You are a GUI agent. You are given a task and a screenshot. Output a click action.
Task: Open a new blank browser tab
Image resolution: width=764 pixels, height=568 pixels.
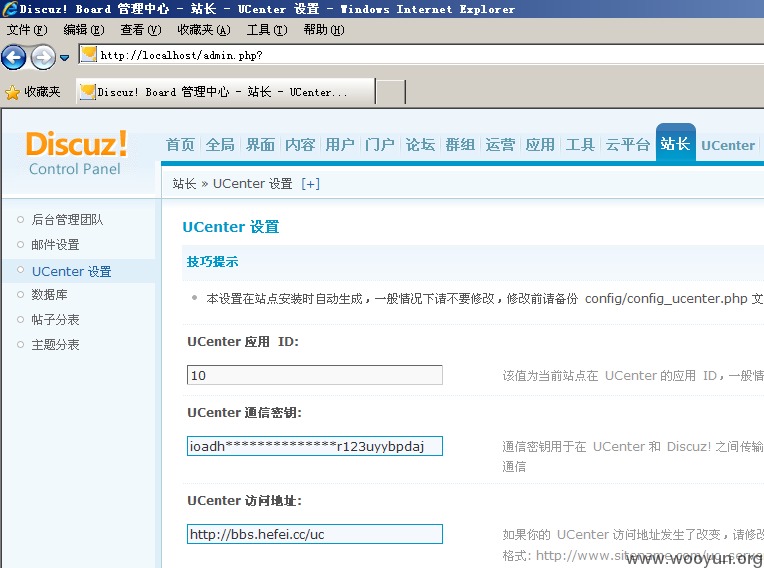pyautogui.click(x=390, y=92)
